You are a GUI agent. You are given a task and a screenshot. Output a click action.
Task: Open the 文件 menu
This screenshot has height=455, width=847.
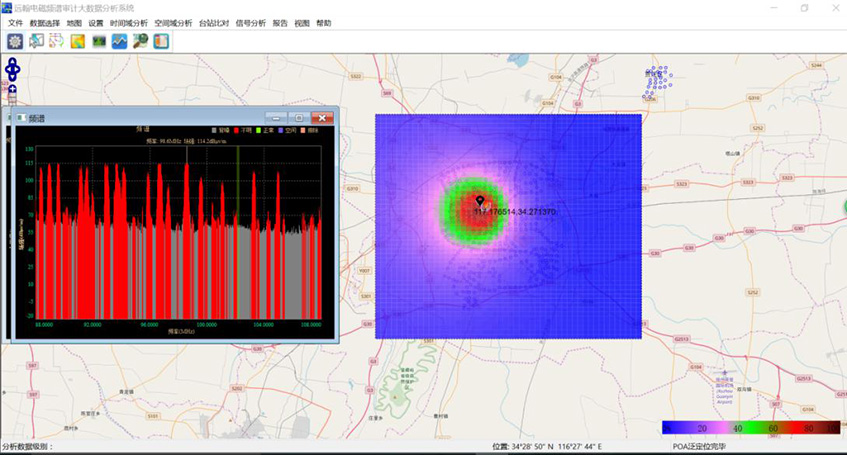click(15, 23)
